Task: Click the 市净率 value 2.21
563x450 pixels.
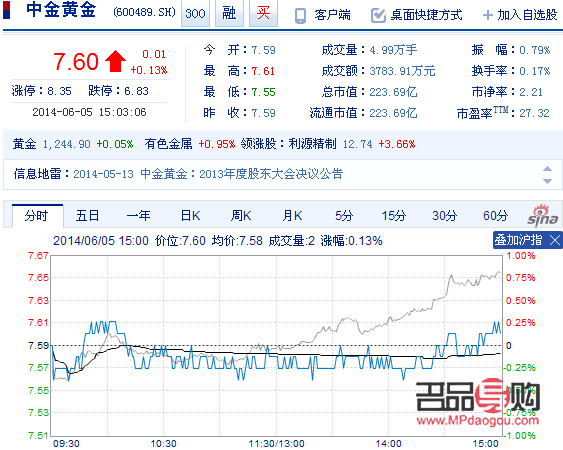Action: (531, 92)
